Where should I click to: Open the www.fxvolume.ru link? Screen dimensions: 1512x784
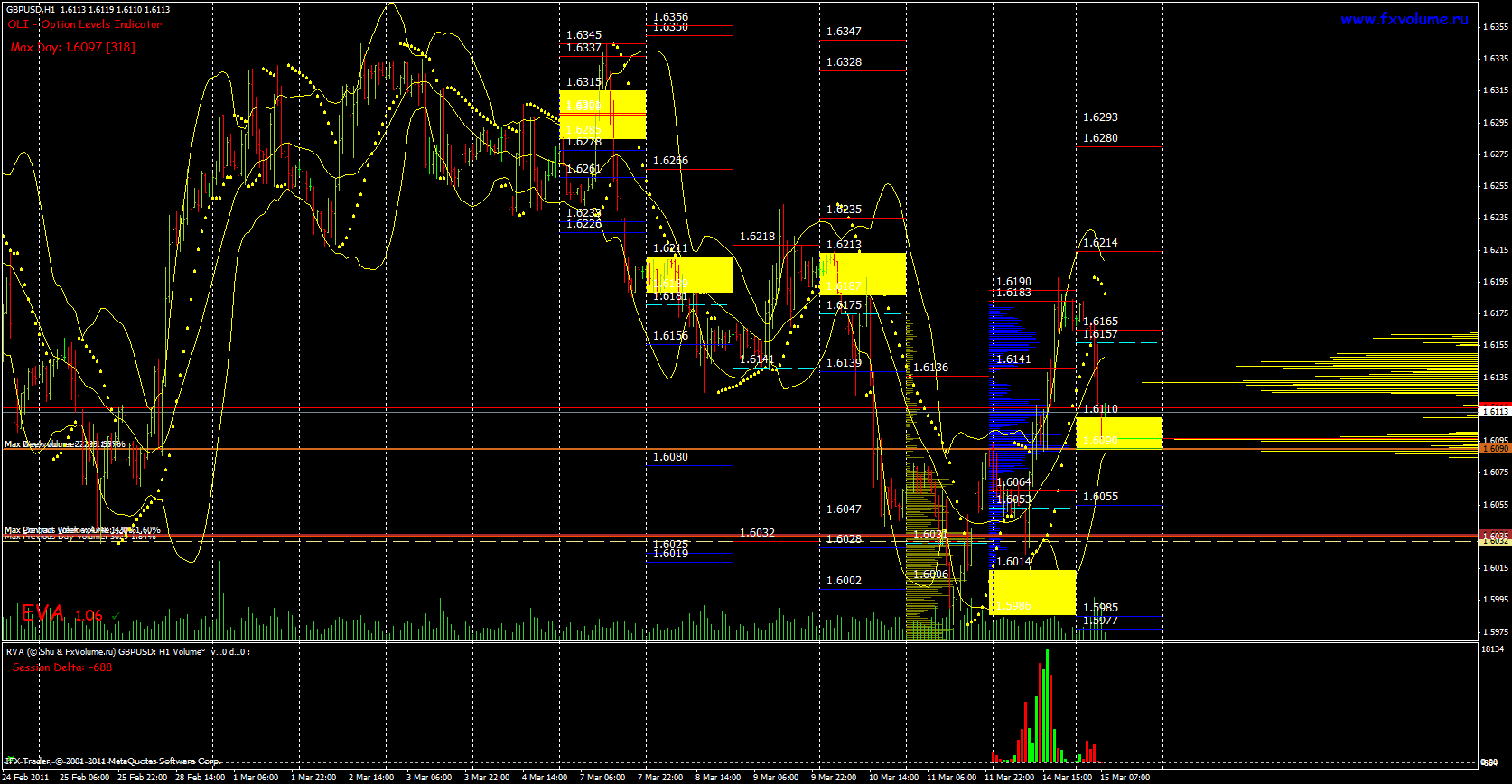(x=1405, y=20)
